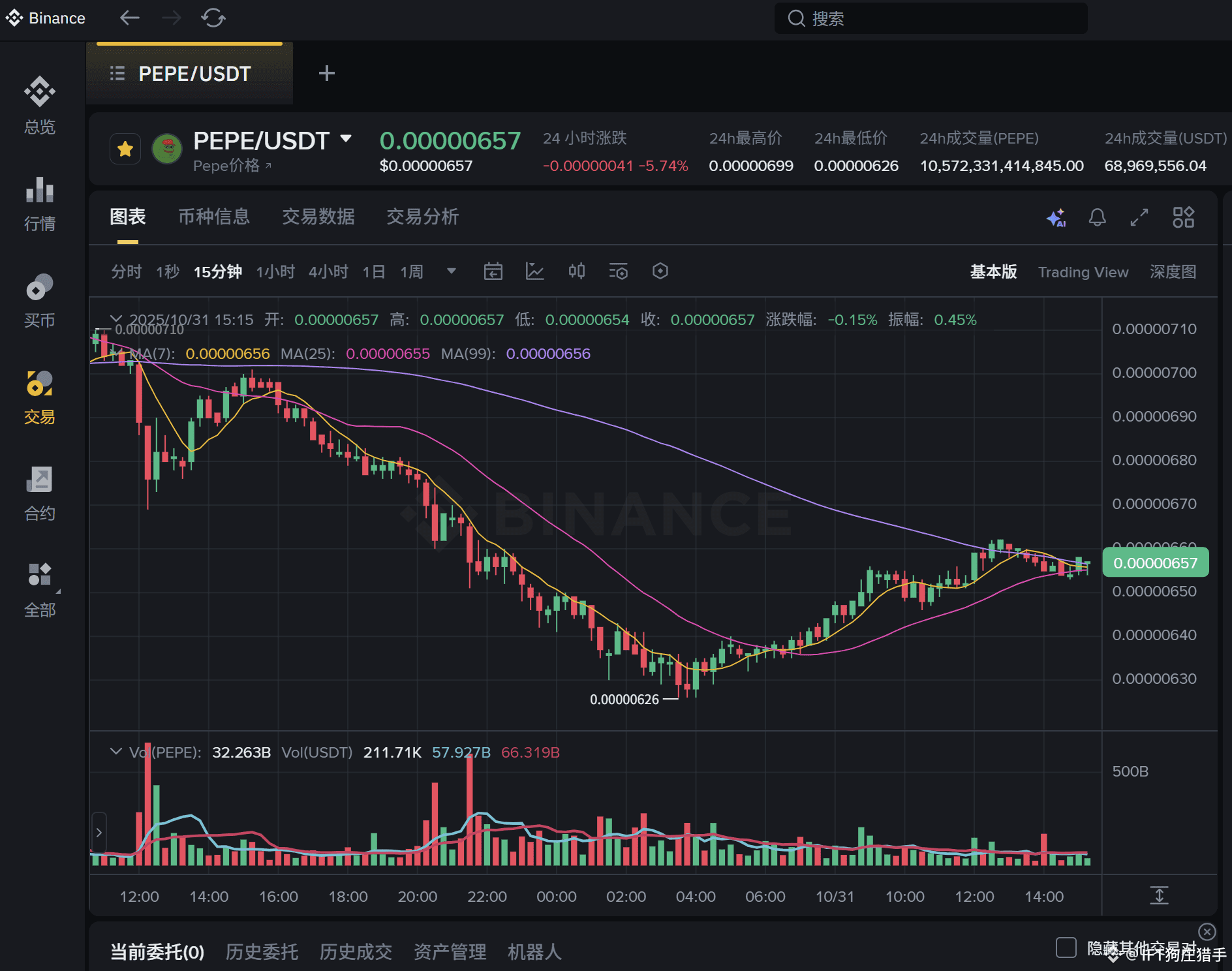Select the 1小时 interval
The image size is (1232, 971).
pos(275,271)
